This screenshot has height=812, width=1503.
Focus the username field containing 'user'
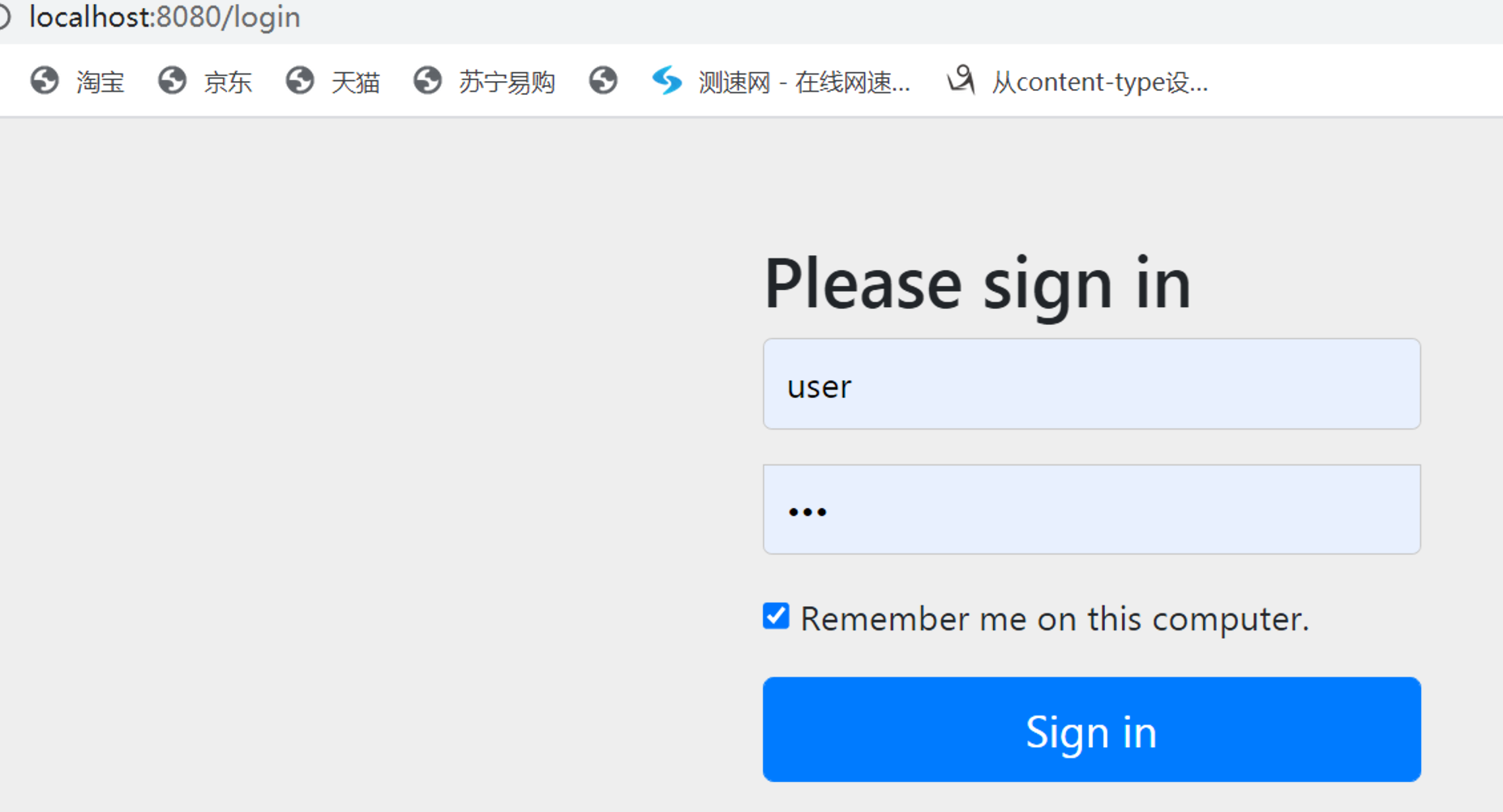tap(1091, 384)
